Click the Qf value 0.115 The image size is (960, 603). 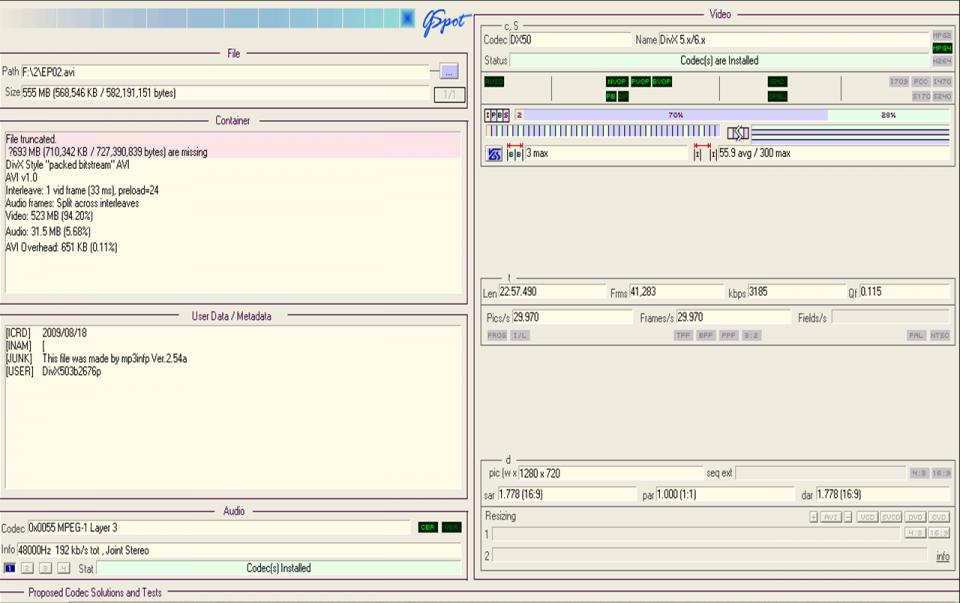point(904,292)
